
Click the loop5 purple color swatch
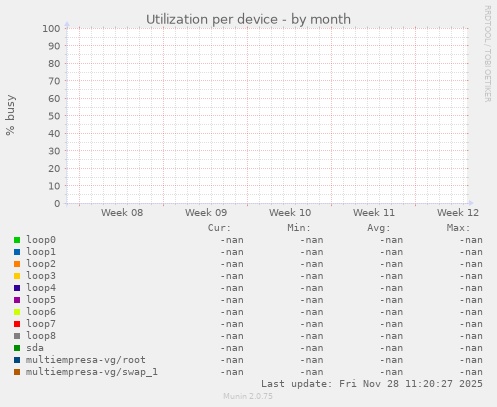pyautogui.click(x=17, y=300)
